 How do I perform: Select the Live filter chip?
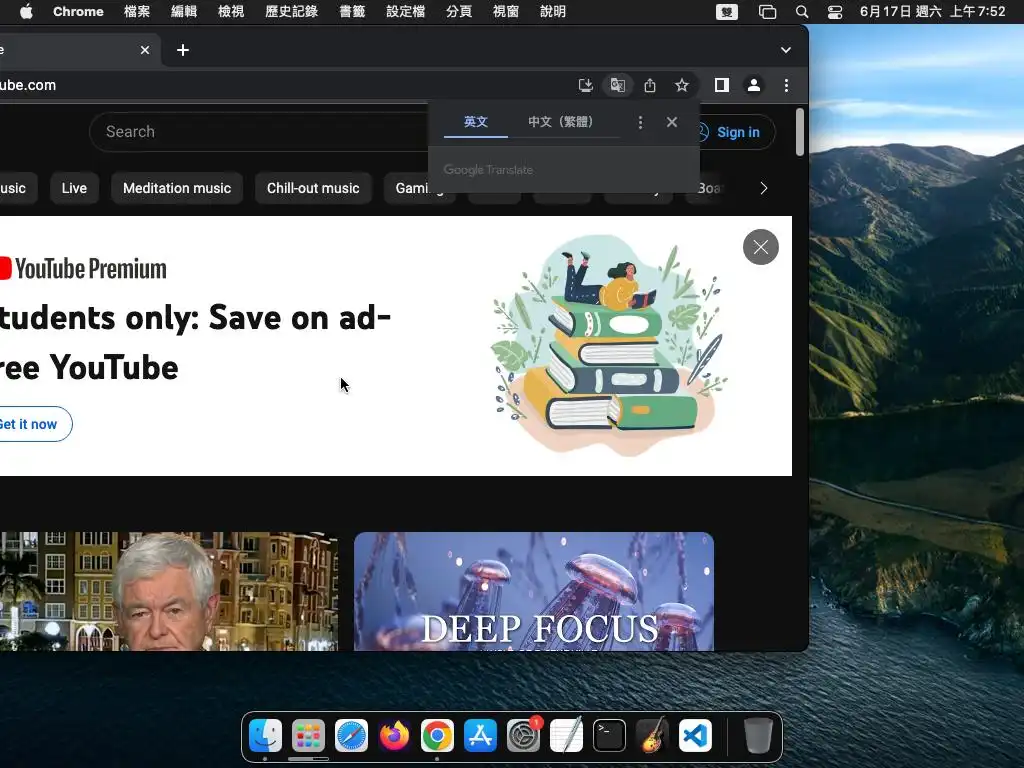click(74, 188)
